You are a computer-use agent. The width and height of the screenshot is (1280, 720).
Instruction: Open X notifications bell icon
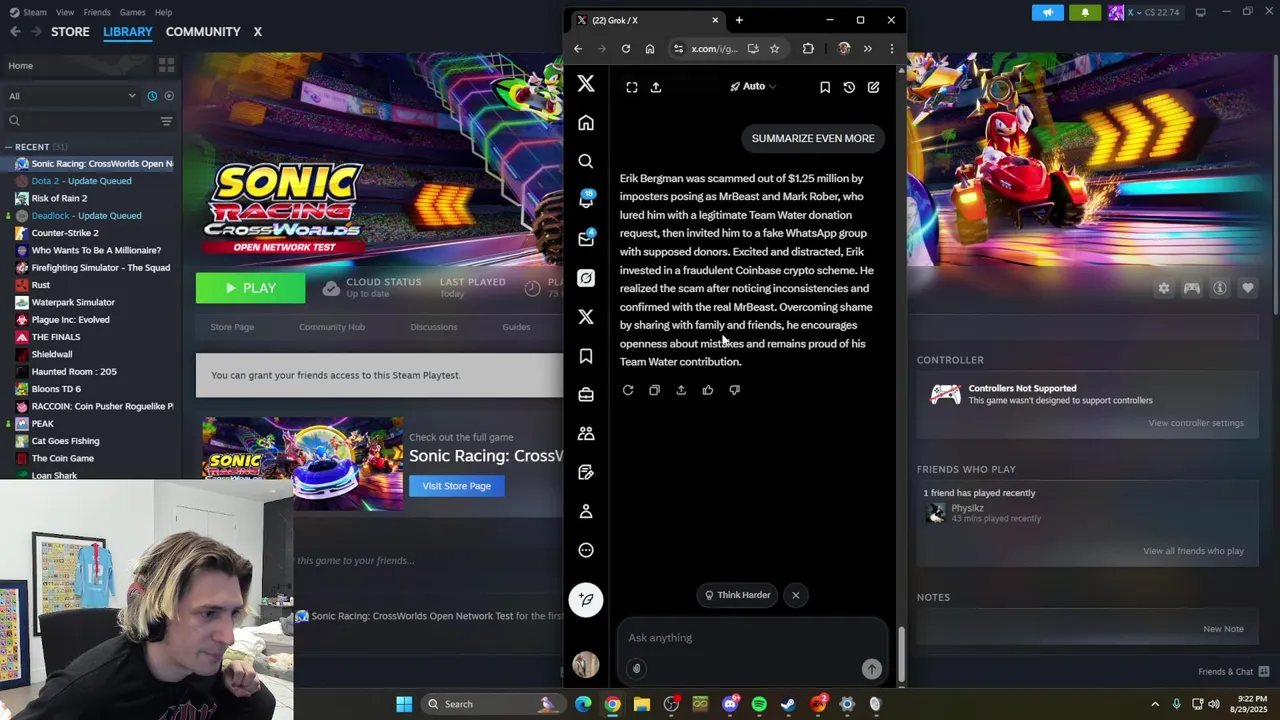point(586,200)
